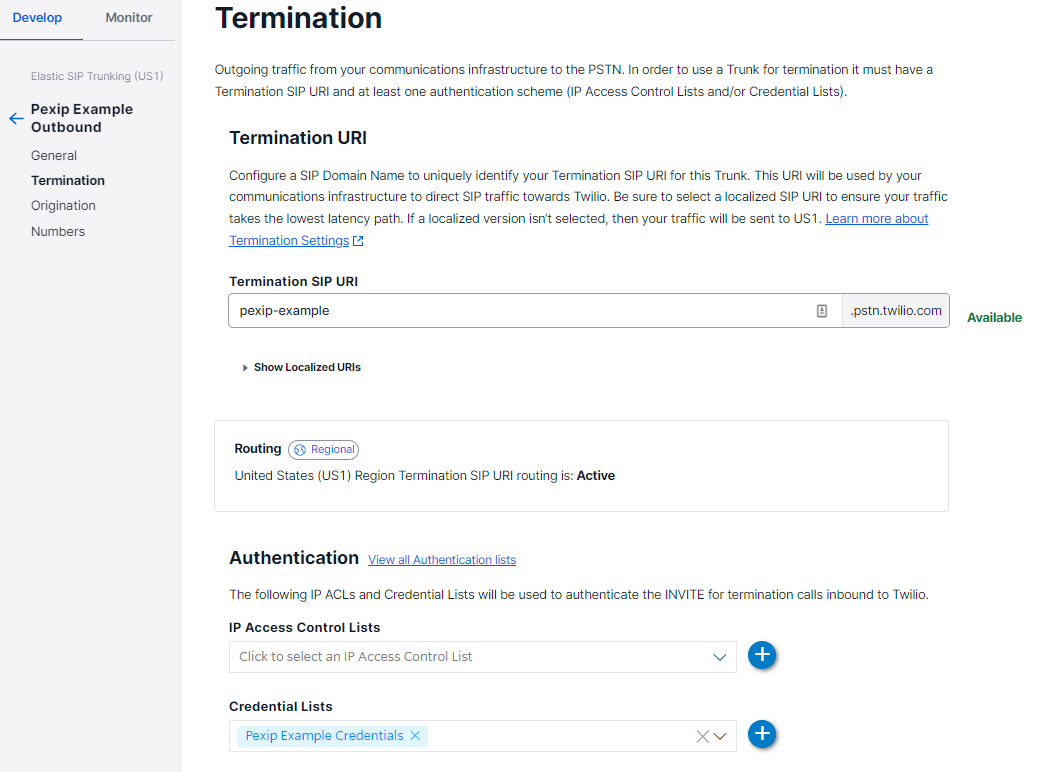Image resolution: width=1043 pixels, height=772 pixels.
Task: Open the Credential Lists dropdown chevron
Action: pyautogui.click(x=720, y=736)
